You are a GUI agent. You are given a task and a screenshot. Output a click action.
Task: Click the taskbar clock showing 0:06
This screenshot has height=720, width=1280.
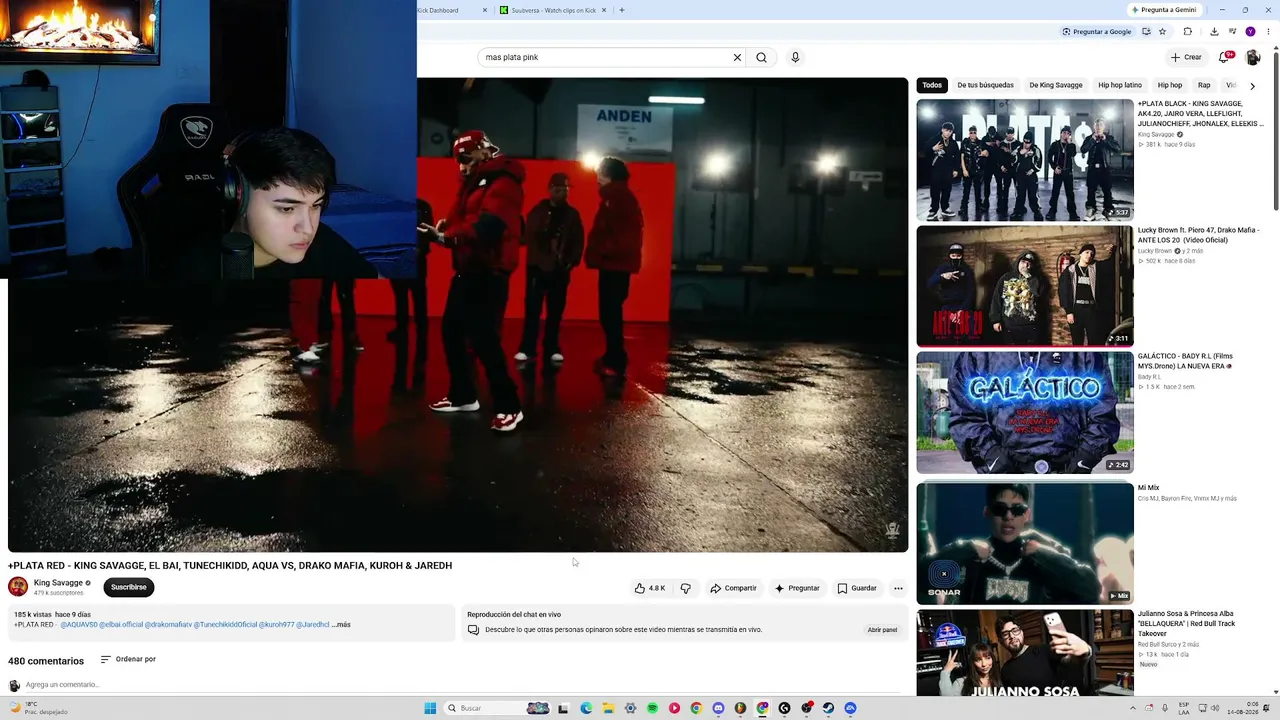click(x=1241, y=708)
